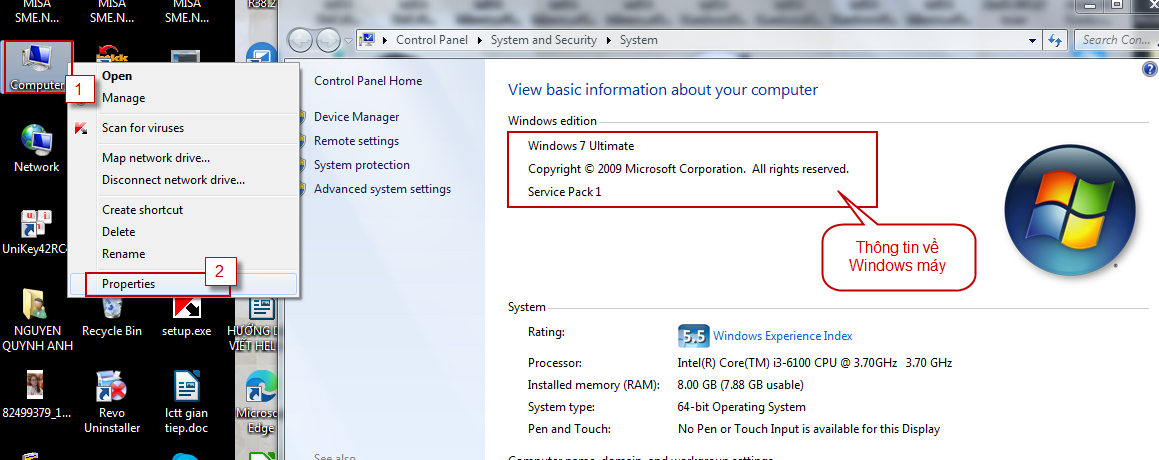The width and height of the screenshot is (1159, 460).
Task: Click Control Panel breadcrumb in address bar
Action: 432,40
